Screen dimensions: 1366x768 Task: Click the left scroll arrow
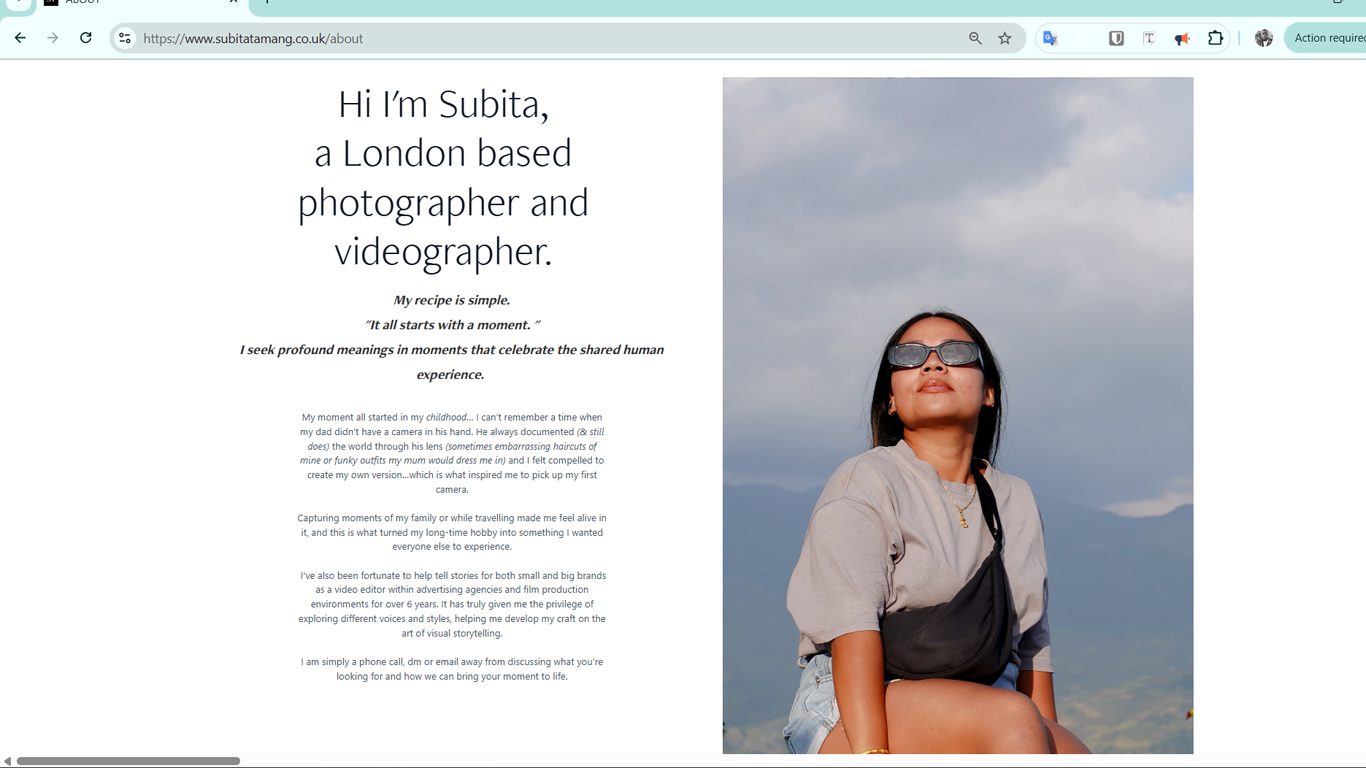(x=7, y=761)
